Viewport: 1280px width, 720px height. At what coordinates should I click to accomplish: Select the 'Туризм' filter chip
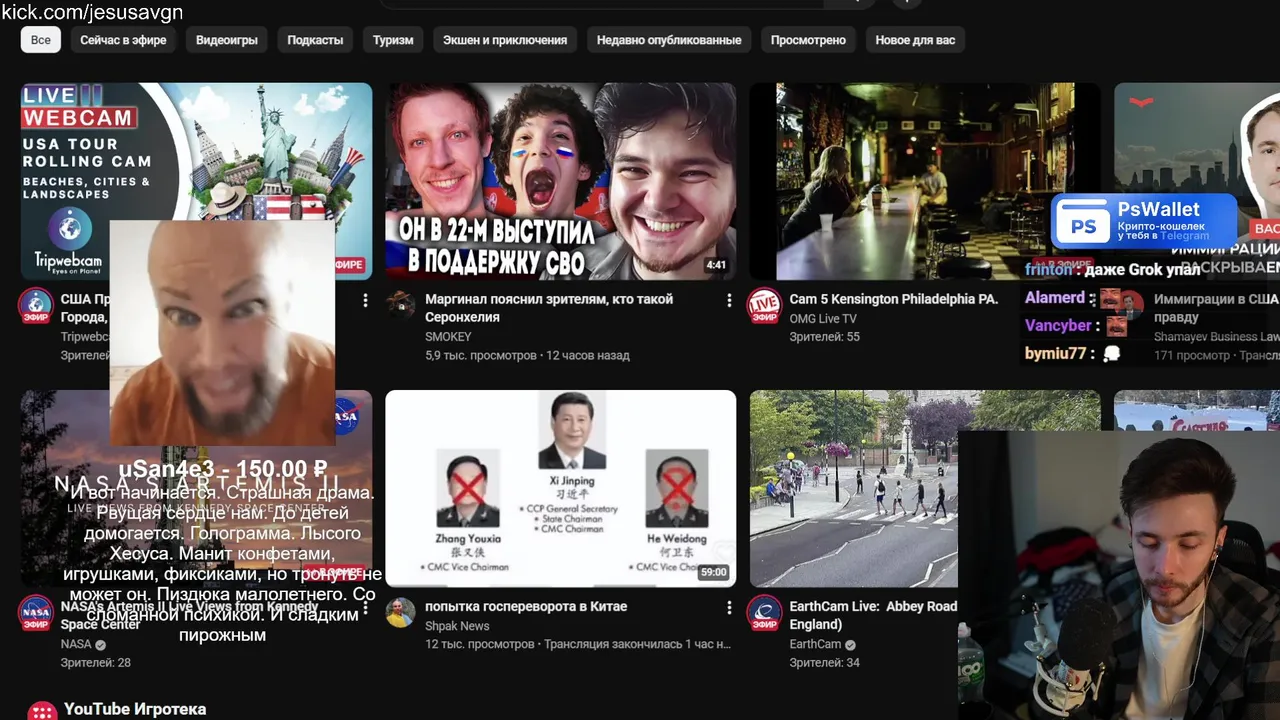pyautogui.click(x=393, y=40)
